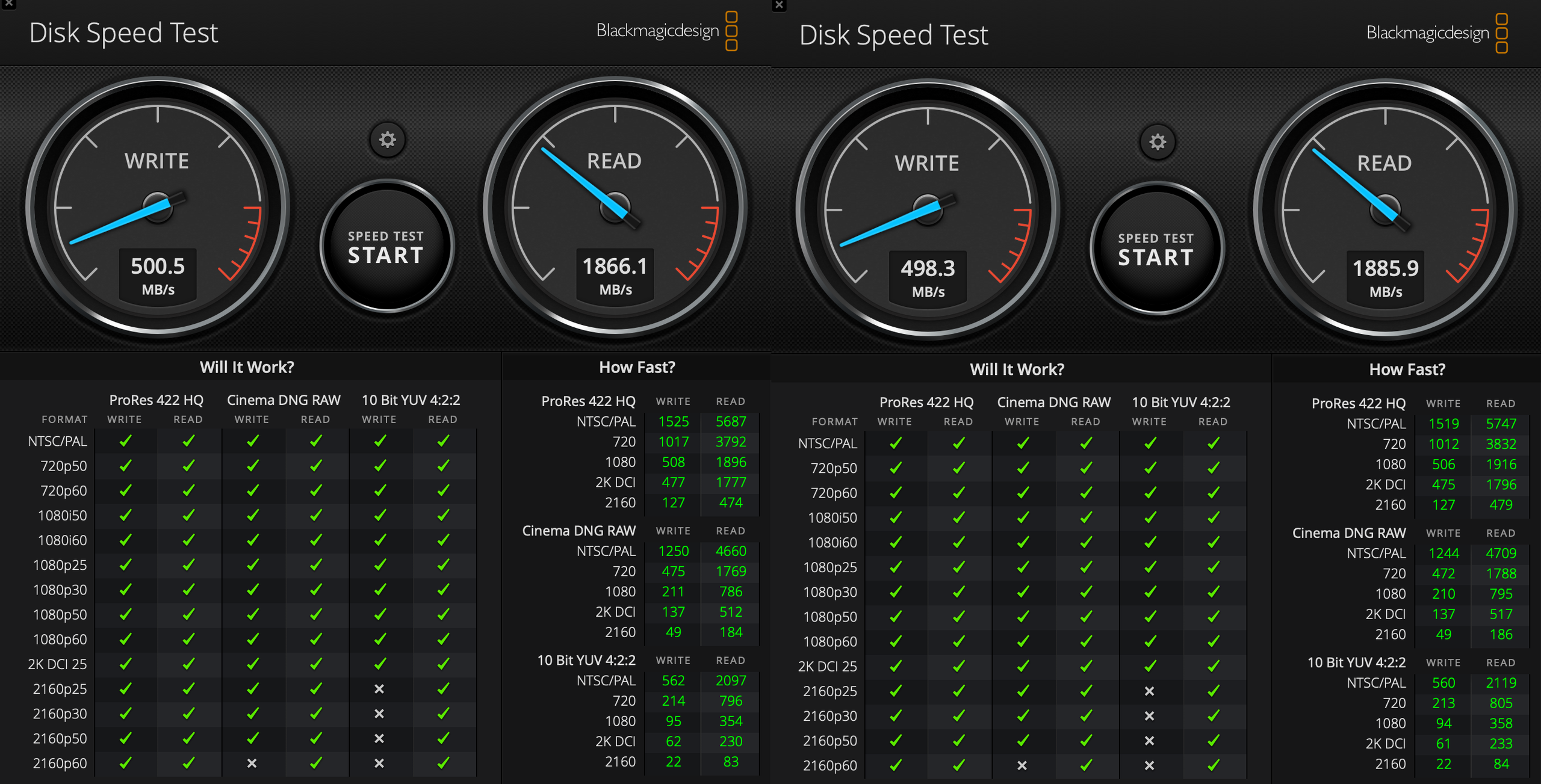Open settings gear in right Disk Speed Test window
This screenshot has height=784, width=1541.
[x=1157, y=142]
